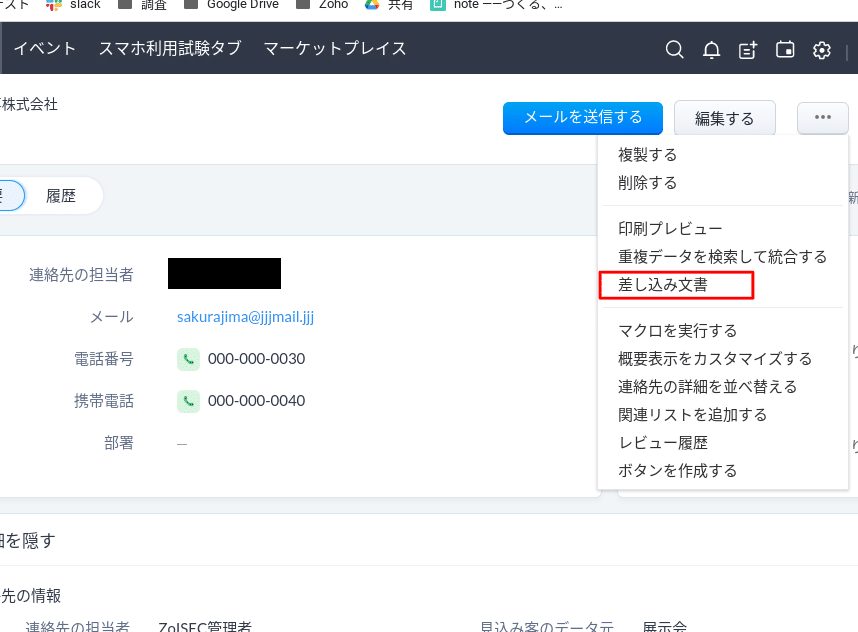858x632 pixels.
Task: Click phone icon beside 000-000-0030
Action: (x=188, y=359)
